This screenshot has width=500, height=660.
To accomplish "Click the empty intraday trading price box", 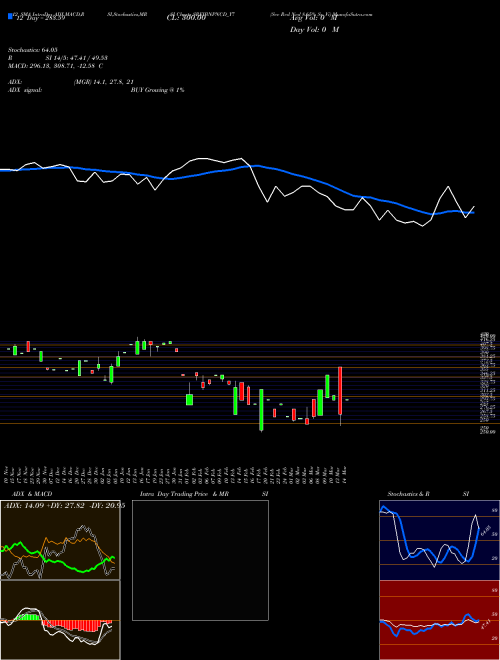I will click(200, 560).
